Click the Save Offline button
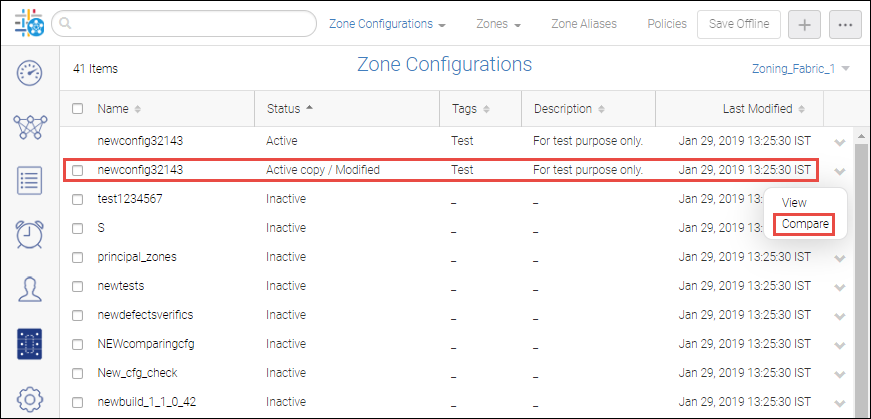871x419 pixels. pos(739,24)
